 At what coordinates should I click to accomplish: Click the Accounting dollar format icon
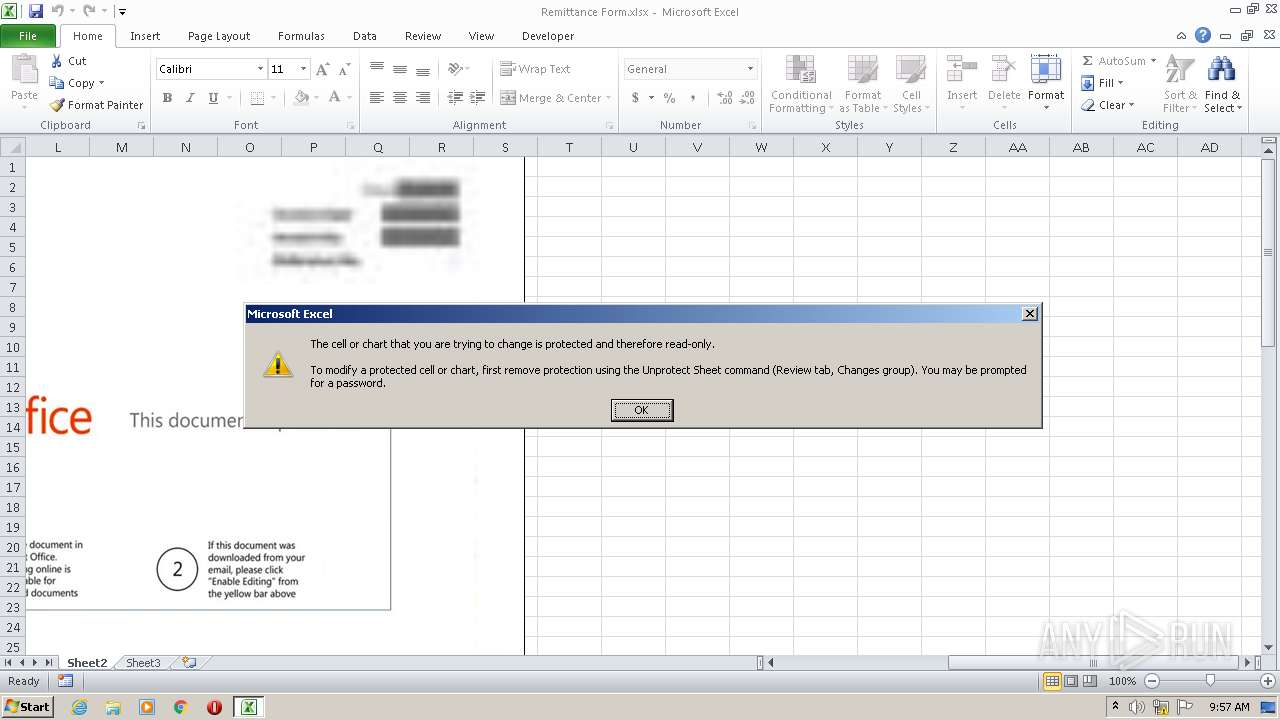pyautogui.click(x=635, y=98)
